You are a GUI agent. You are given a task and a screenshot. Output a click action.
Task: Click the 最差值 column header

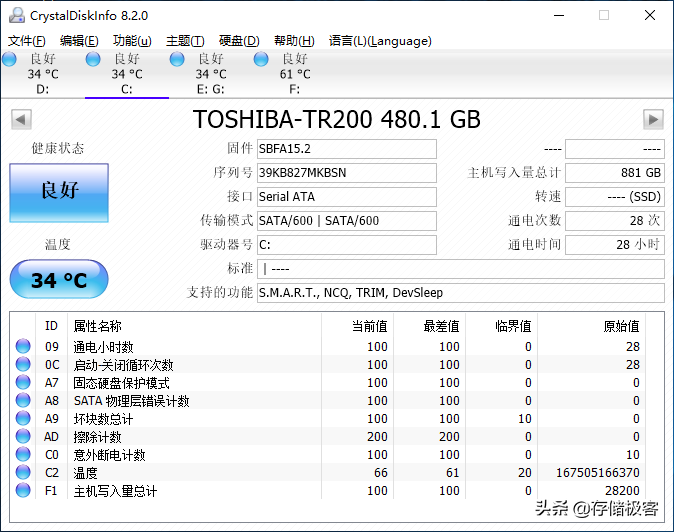pyautogui.click(x=441, y=326)
